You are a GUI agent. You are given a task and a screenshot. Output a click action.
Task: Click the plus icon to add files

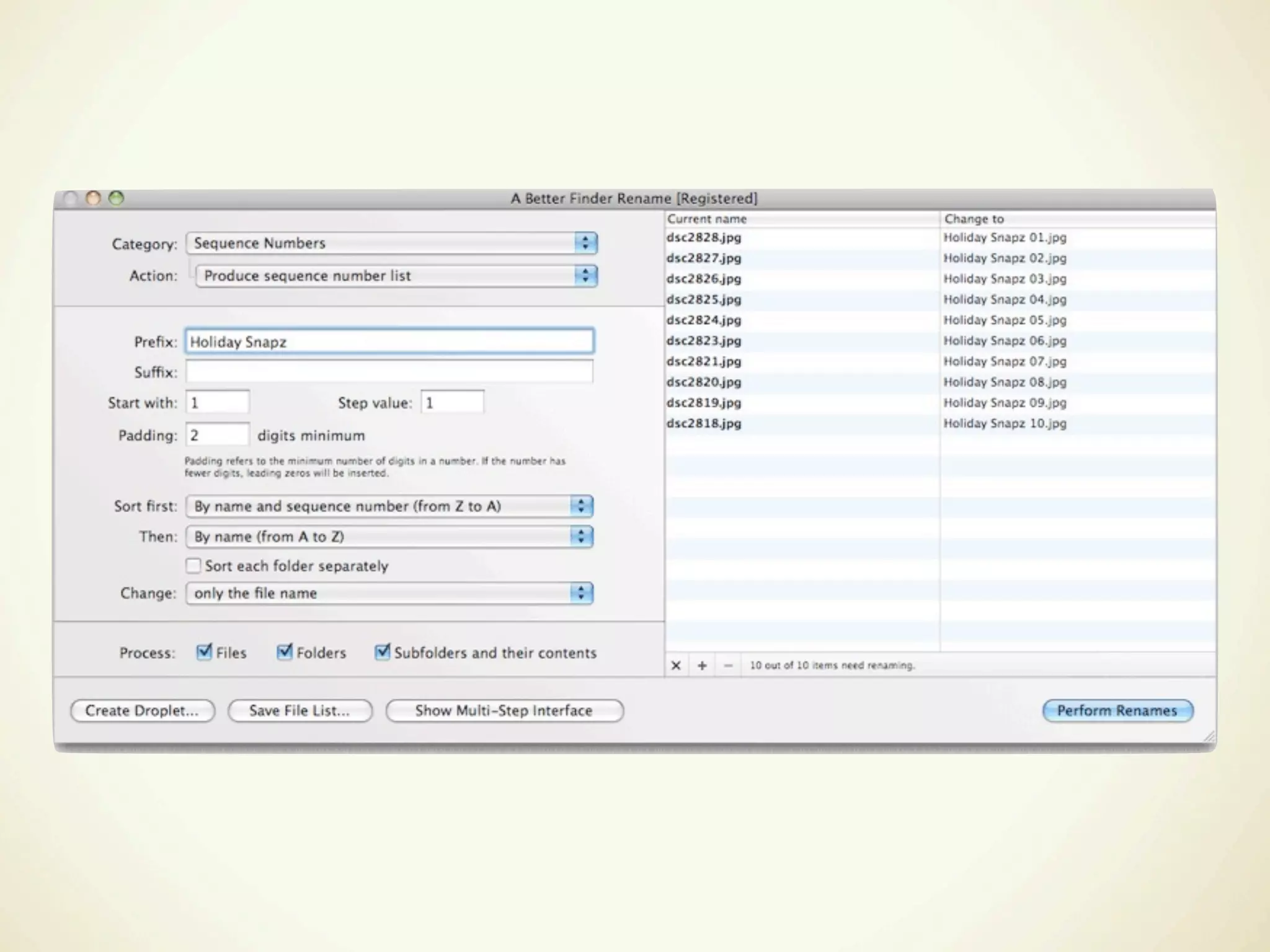(702, 665)
